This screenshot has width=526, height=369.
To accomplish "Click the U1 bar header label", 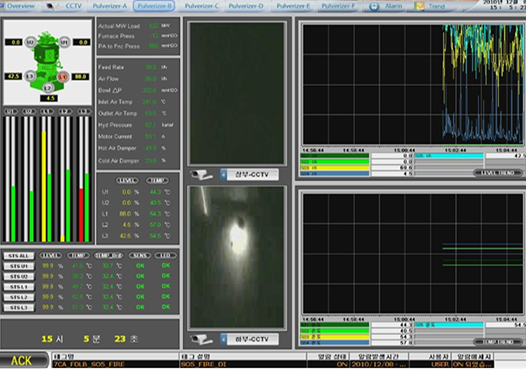I will click(x=10, y=111).
